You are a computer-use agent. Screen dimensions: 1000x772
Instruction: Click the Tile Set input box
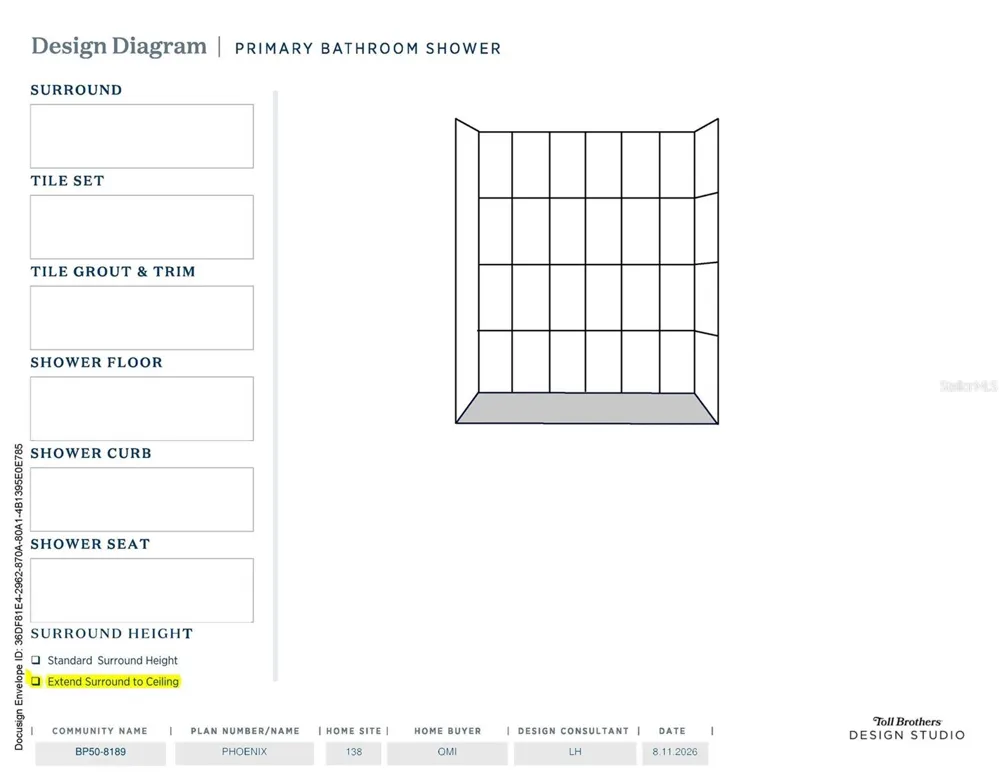point(142,226)
